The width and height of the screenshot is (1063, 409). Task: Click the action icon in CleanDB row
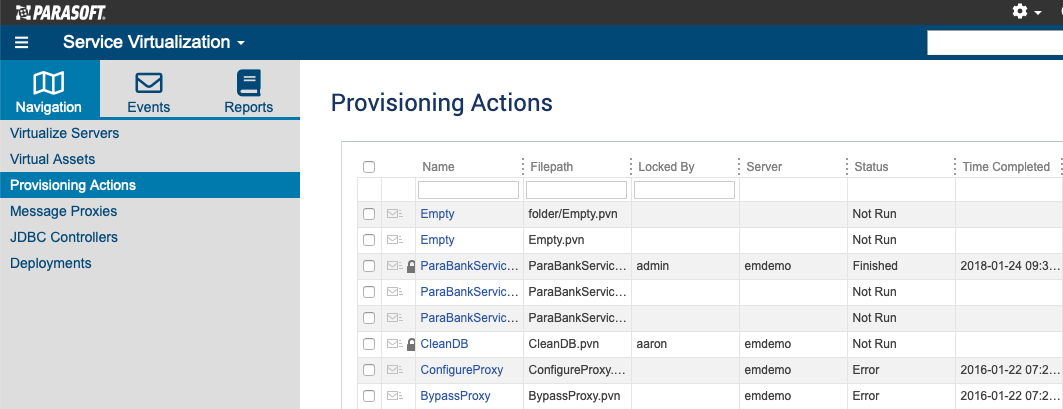click(x=394, y=344)
